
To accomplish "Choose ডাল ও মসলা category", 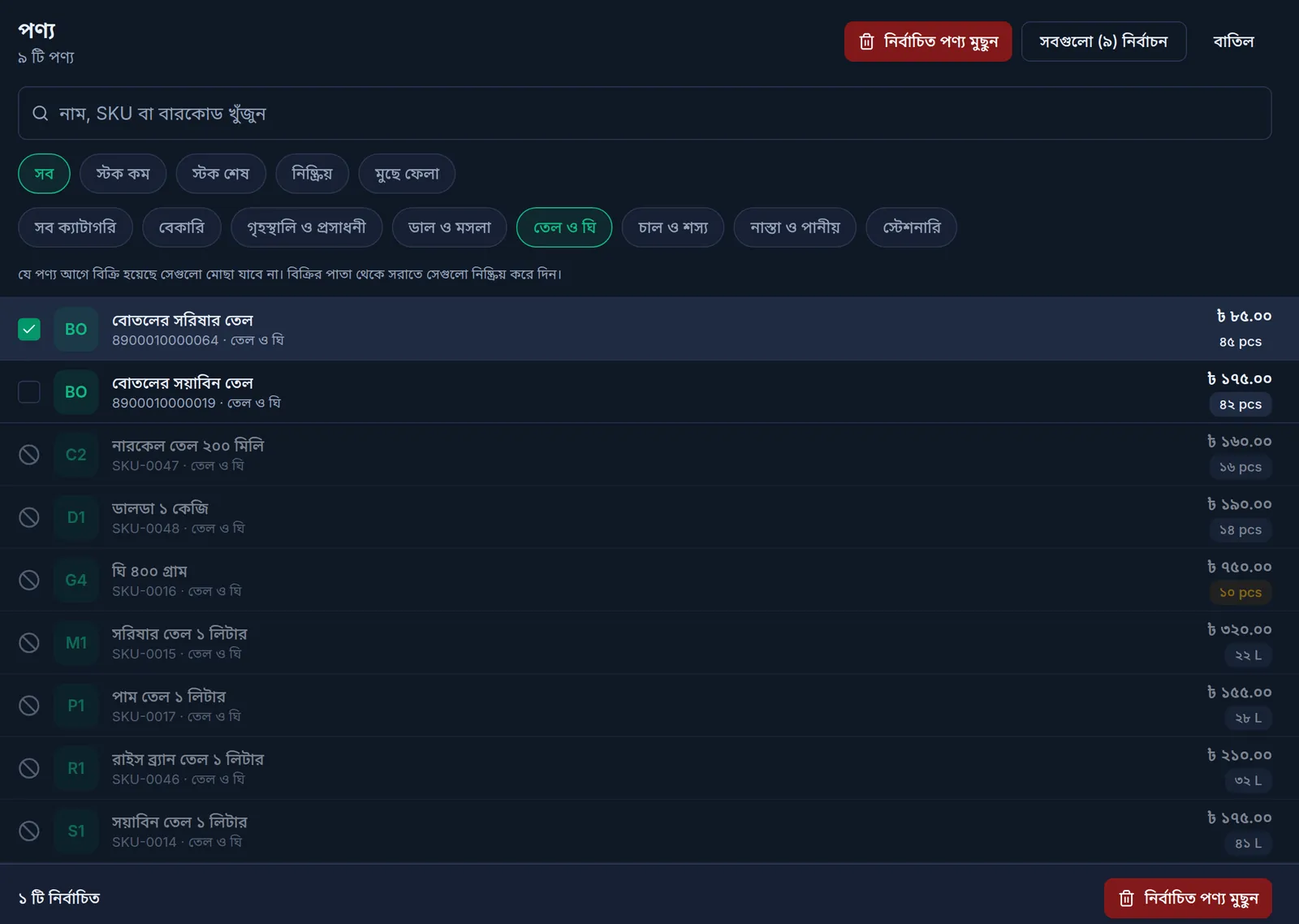I will point(450,227).
